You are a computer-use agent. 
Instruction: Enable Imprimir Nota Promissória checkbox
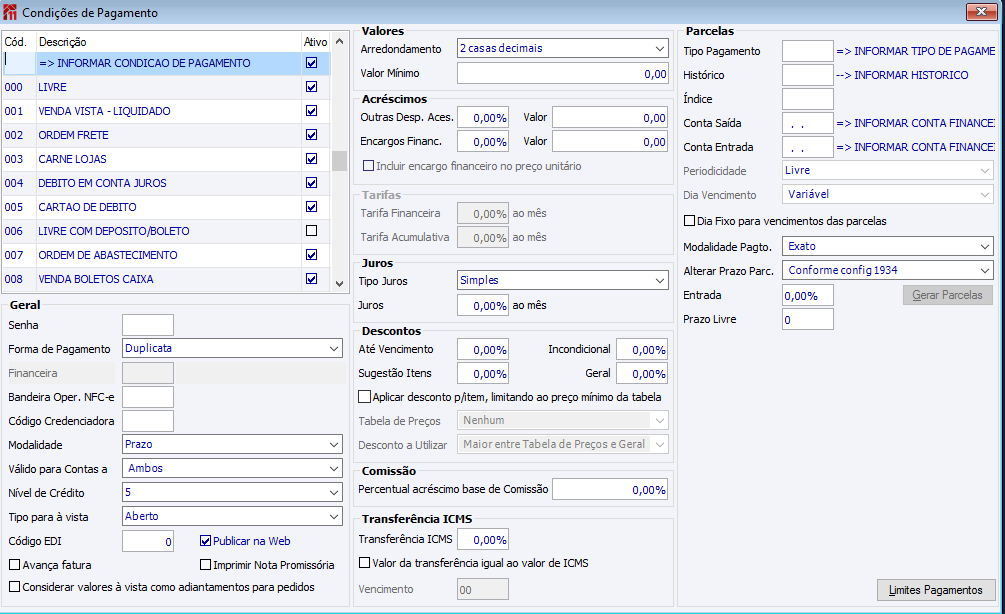206,565
